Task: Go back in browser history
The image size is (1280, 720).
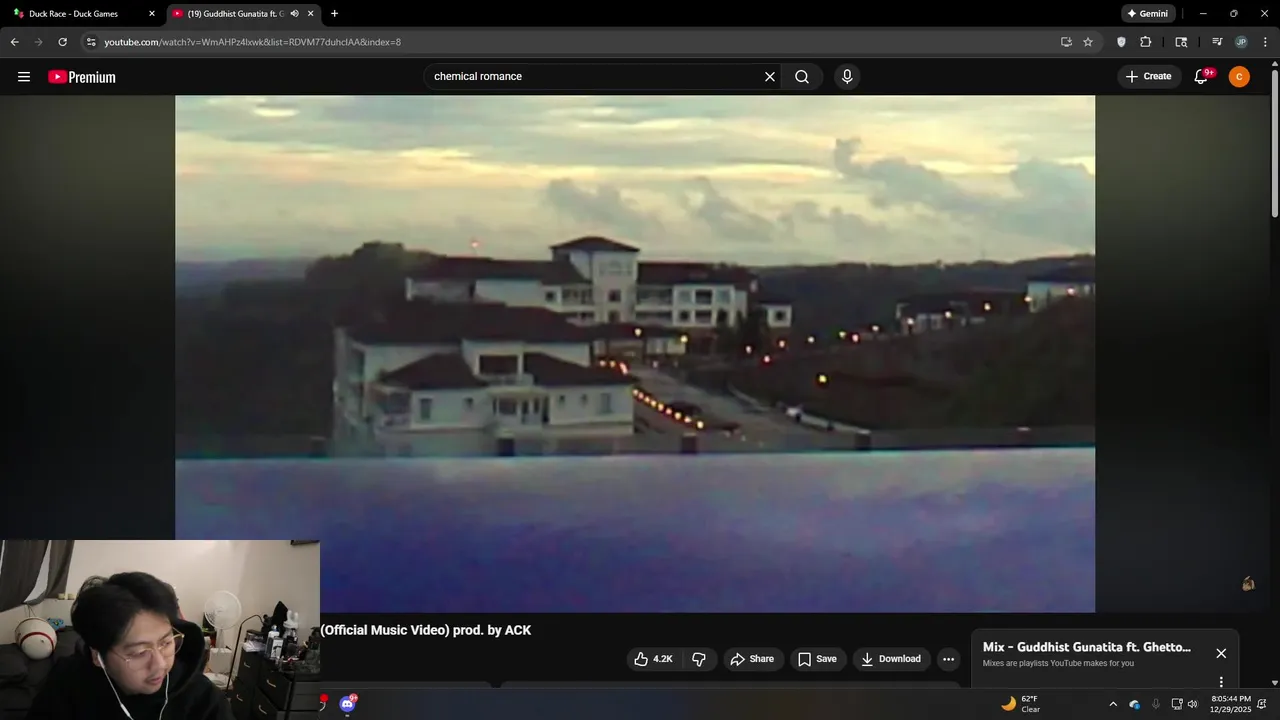Action: pyautogui.click(x=14, y=42)
